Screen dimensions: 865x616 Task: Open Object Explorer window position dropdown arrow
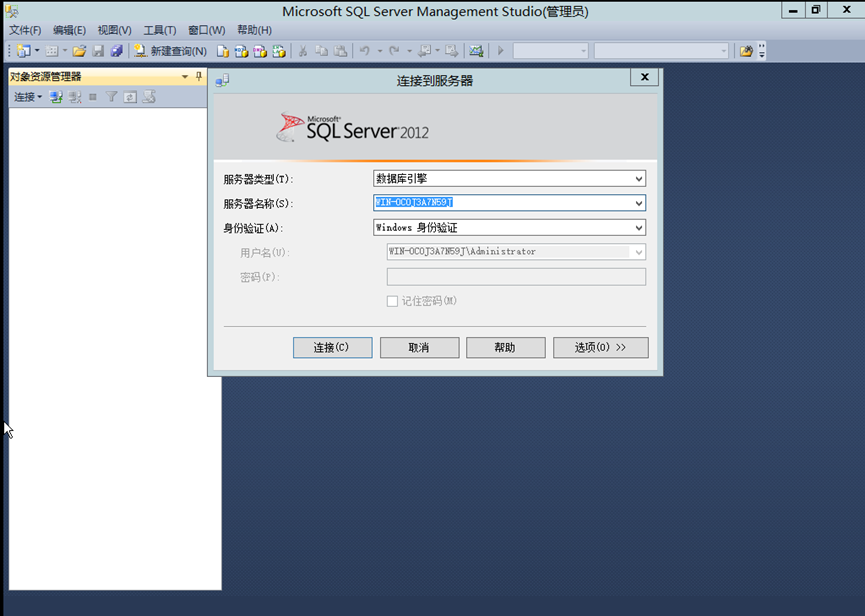click(185, 77)
